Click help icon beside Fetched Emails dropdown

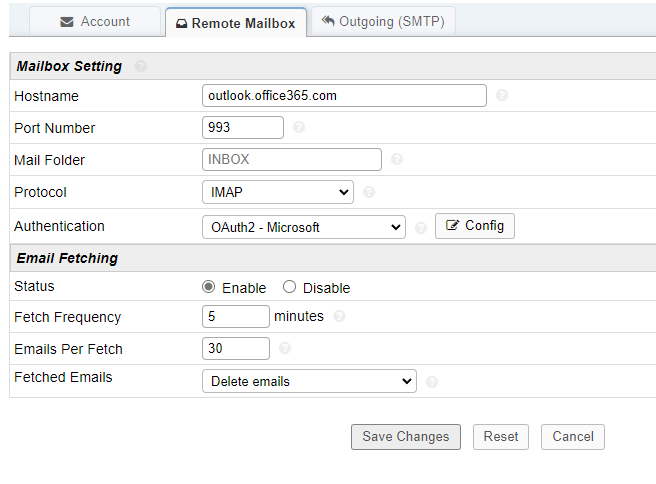point(432,381)
